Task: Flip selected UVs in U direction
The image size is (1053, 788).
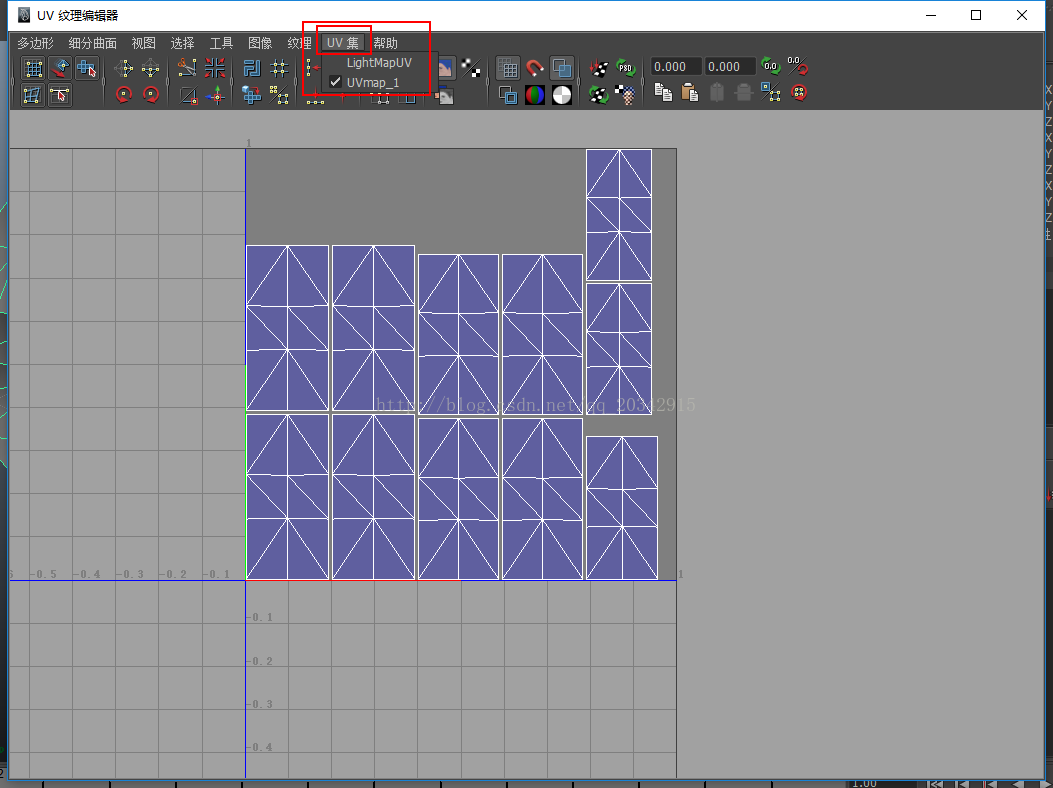Action: [124, 68]
